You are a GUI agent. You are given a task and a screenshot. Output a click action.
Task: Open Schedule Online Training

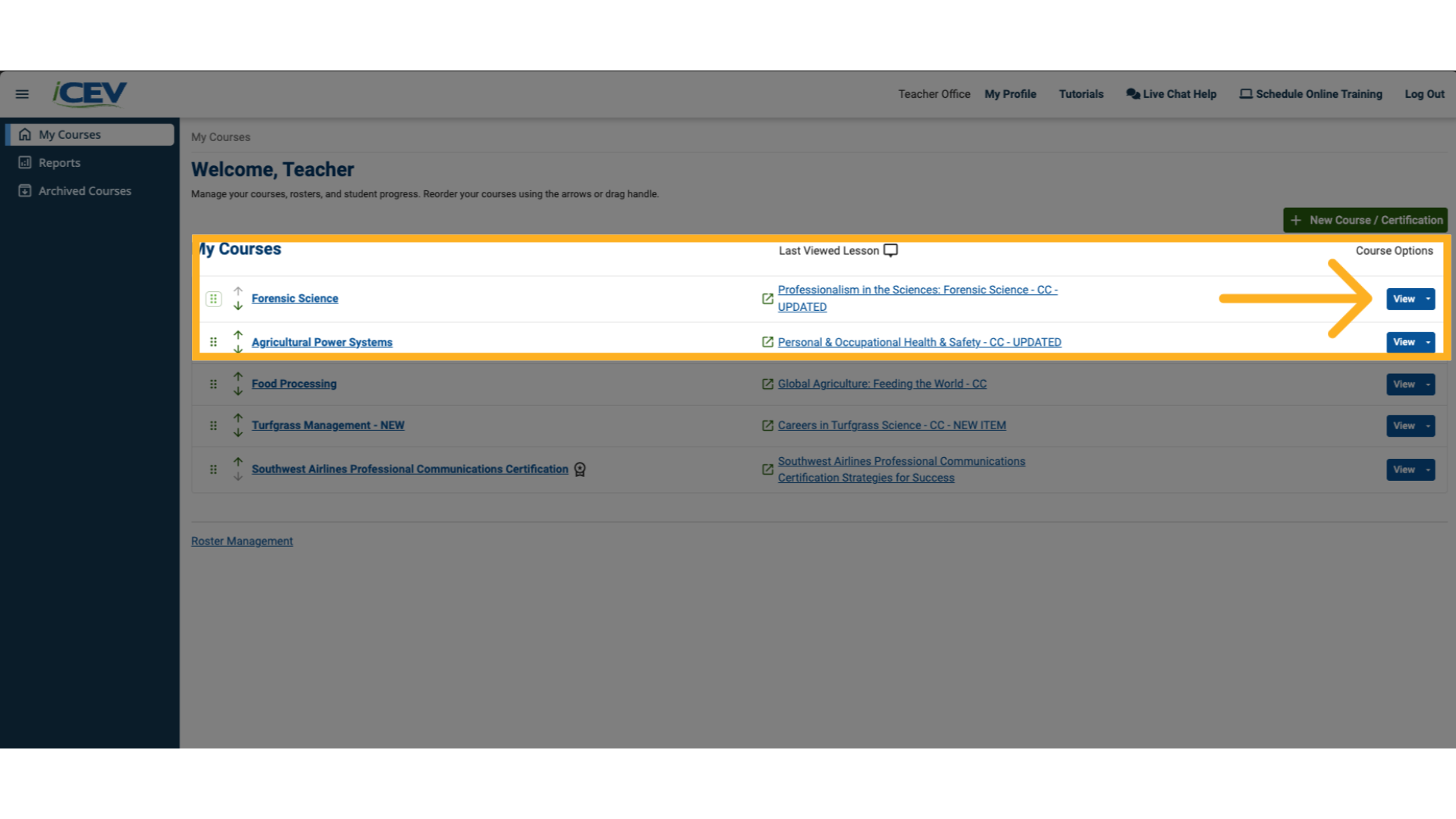(1311, 94)
